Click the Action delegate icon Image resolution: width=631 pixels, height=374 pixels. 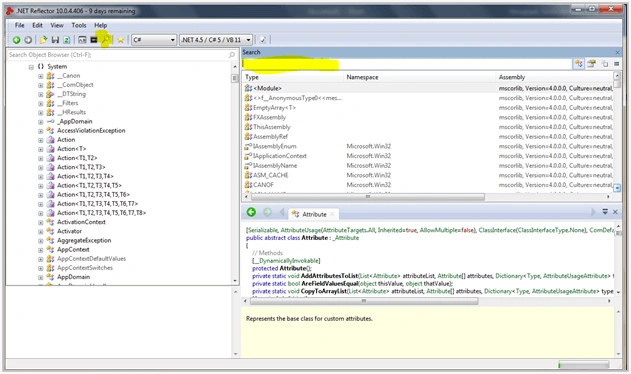[50, 140]
